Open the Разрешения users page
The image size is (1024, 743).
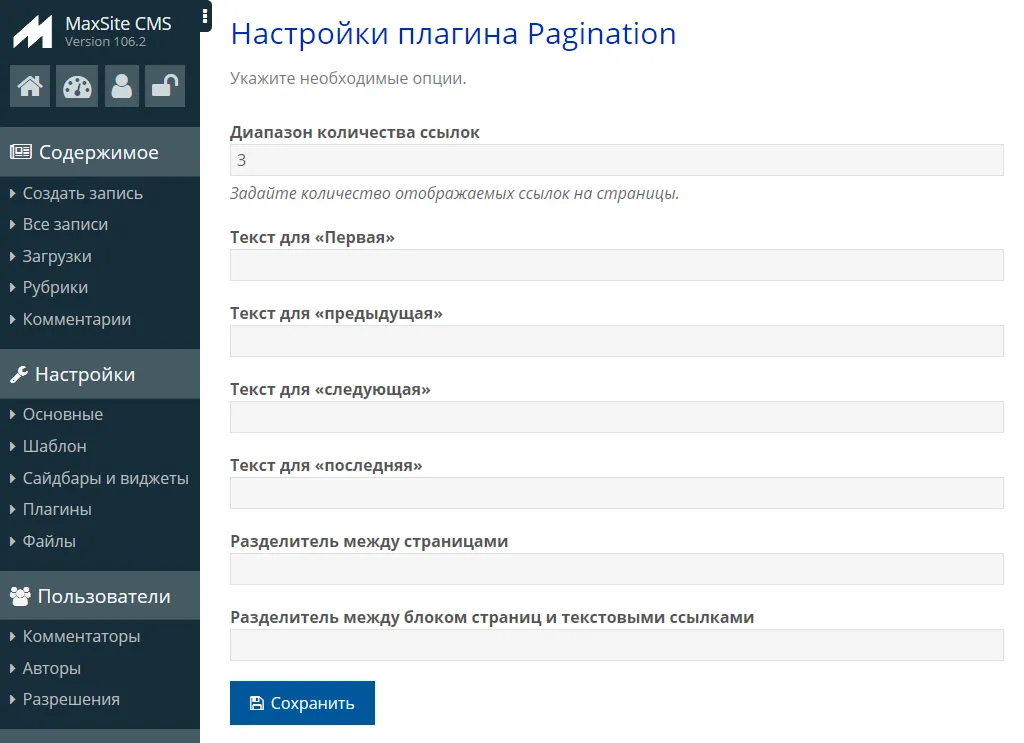tap(71, 700)
